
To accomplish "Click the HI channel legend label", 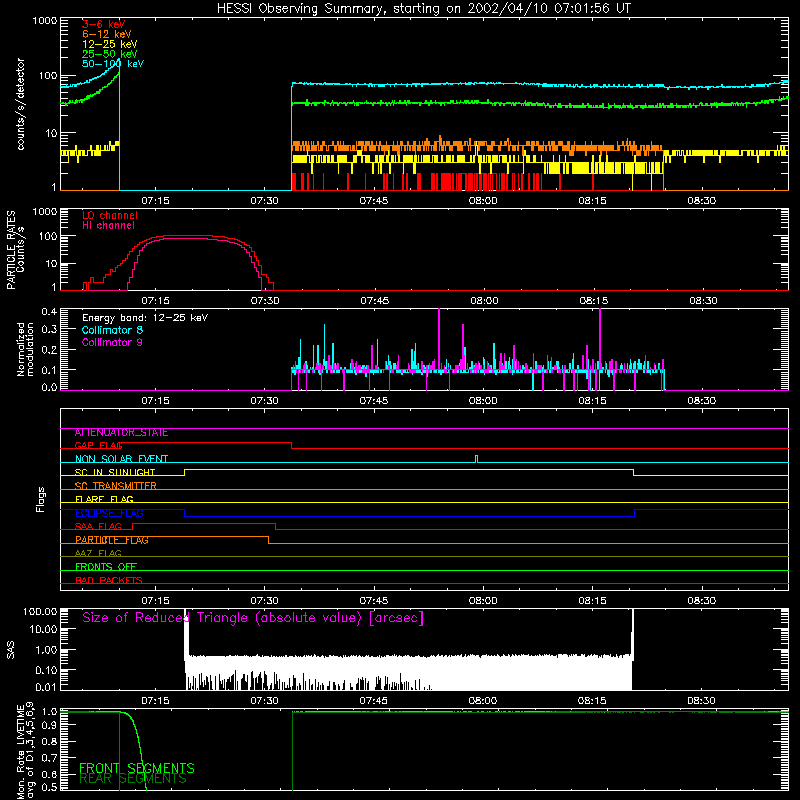I will pyautogui.click(x=108, y=226).
